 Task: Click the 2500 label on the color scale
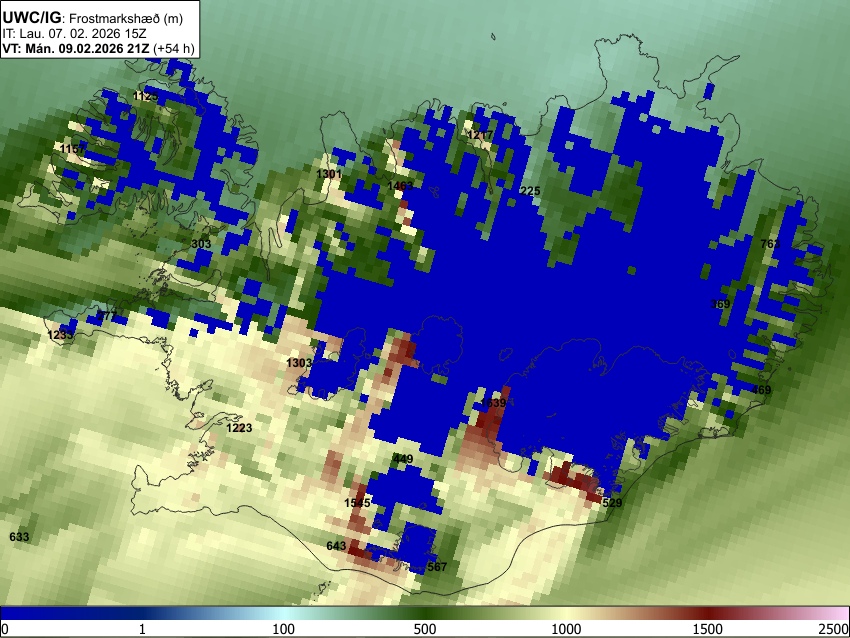pyautogui.click(x=835, y=629)
